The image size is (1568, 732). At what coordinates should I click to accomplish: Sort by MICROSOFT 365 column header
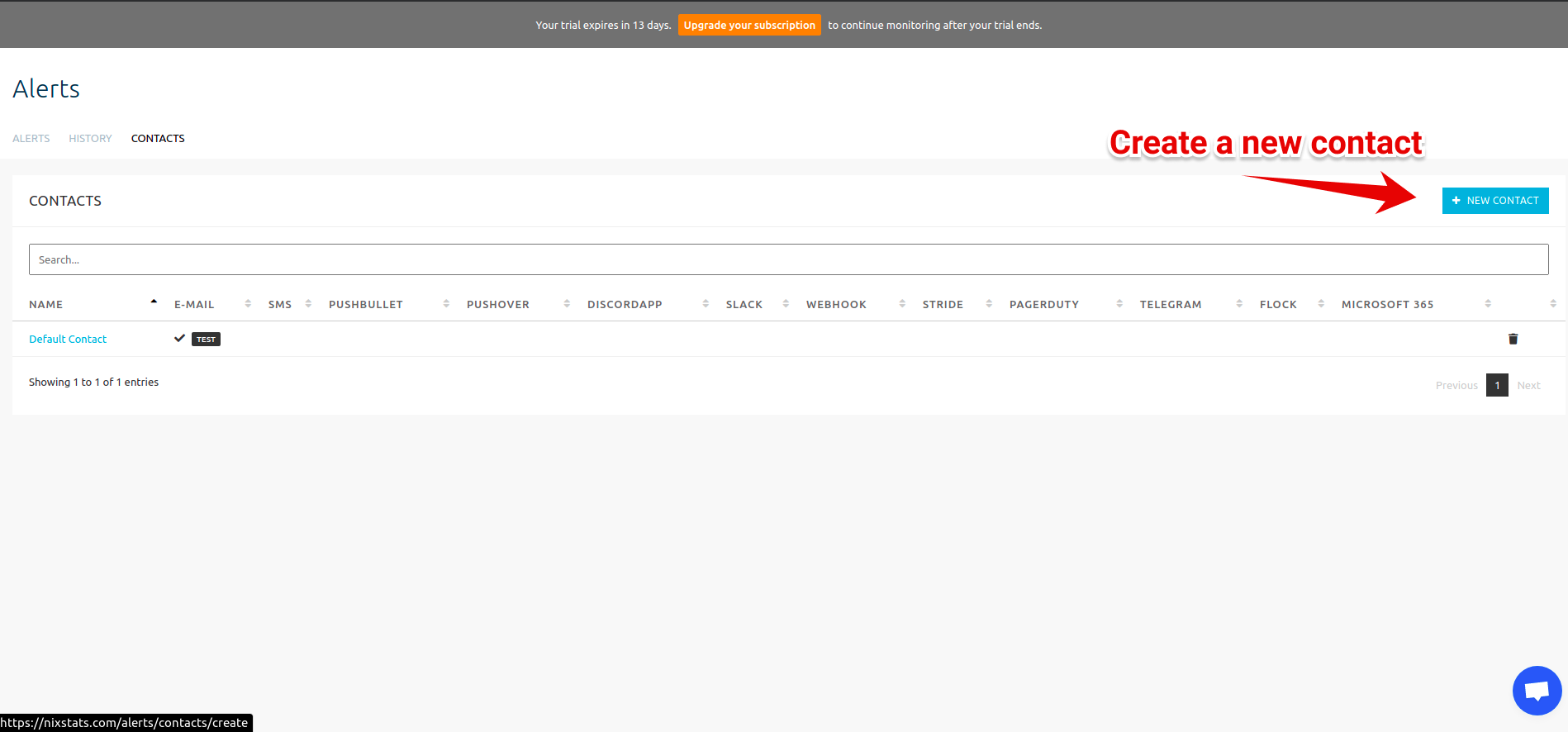[x=1387, y=304]
